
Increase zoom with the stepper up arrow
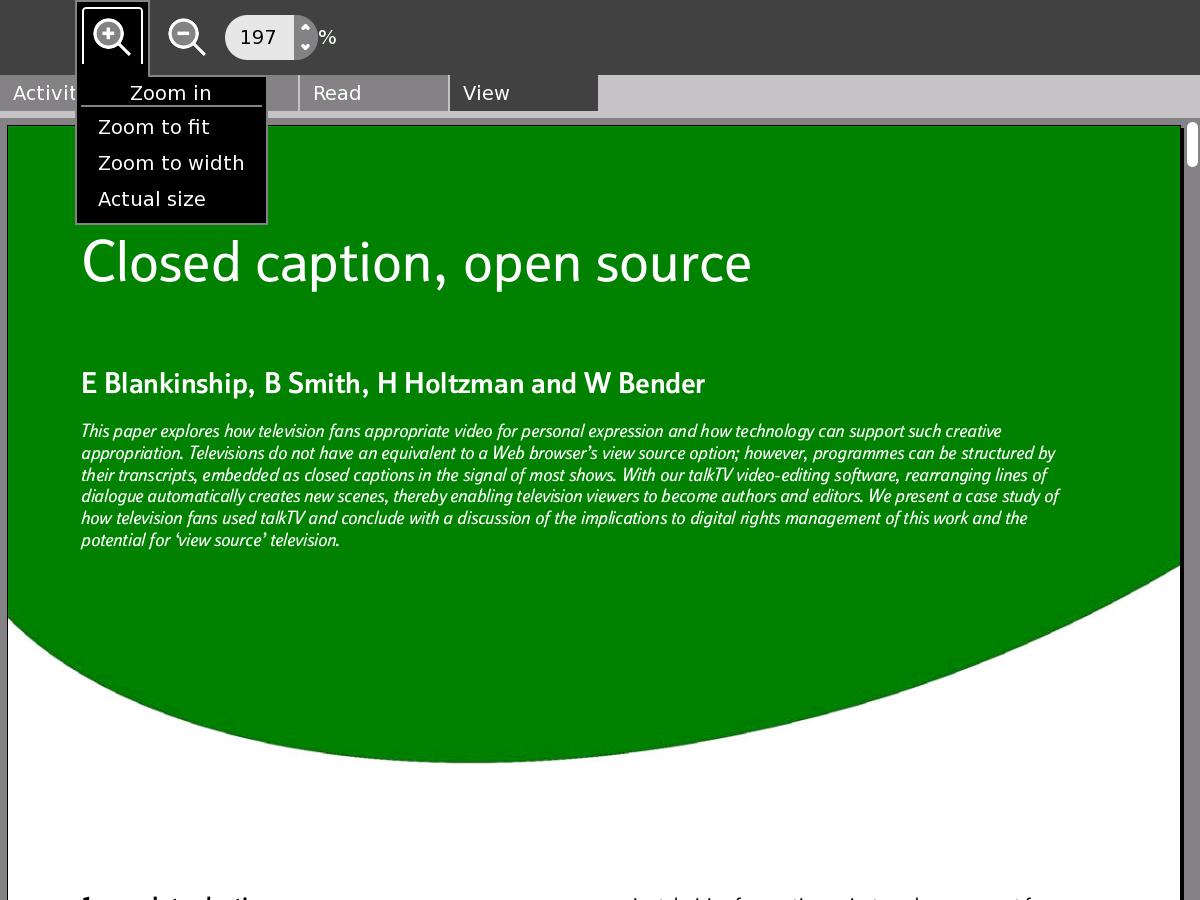[x=305, y=28]
